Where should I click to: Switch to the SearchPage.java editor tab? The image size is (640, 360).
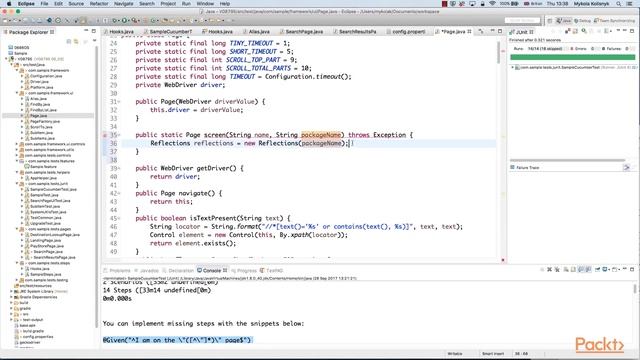301,31
